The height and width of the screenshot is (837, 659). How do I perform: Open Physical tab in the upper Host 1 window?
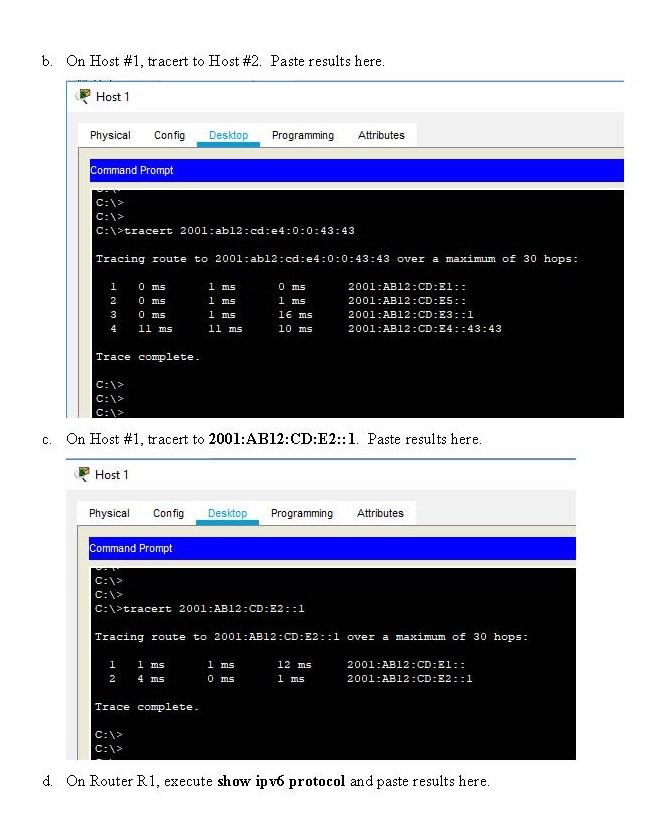click(110, 135)
